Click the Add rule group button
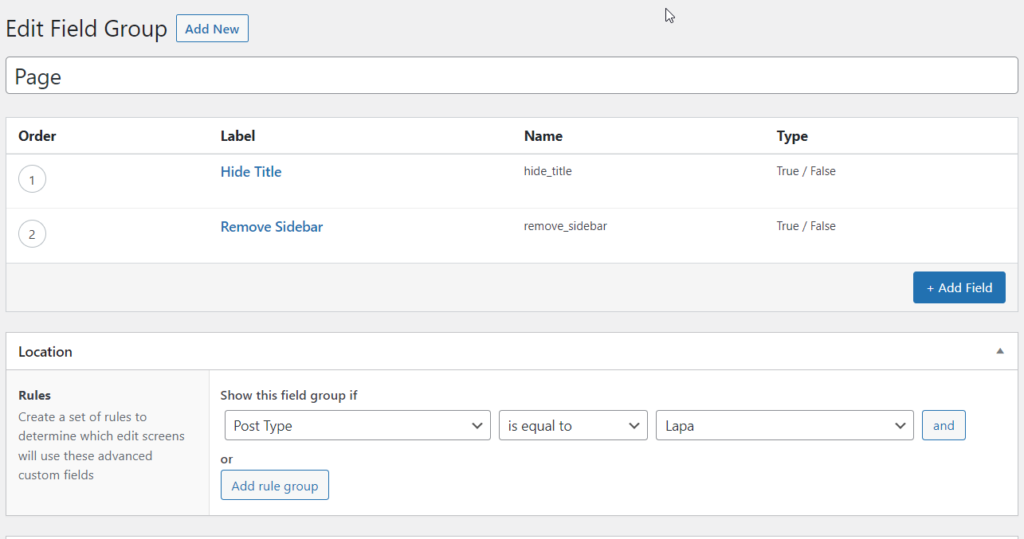The height and width of the screenshot is (539, 1024). 275,486
